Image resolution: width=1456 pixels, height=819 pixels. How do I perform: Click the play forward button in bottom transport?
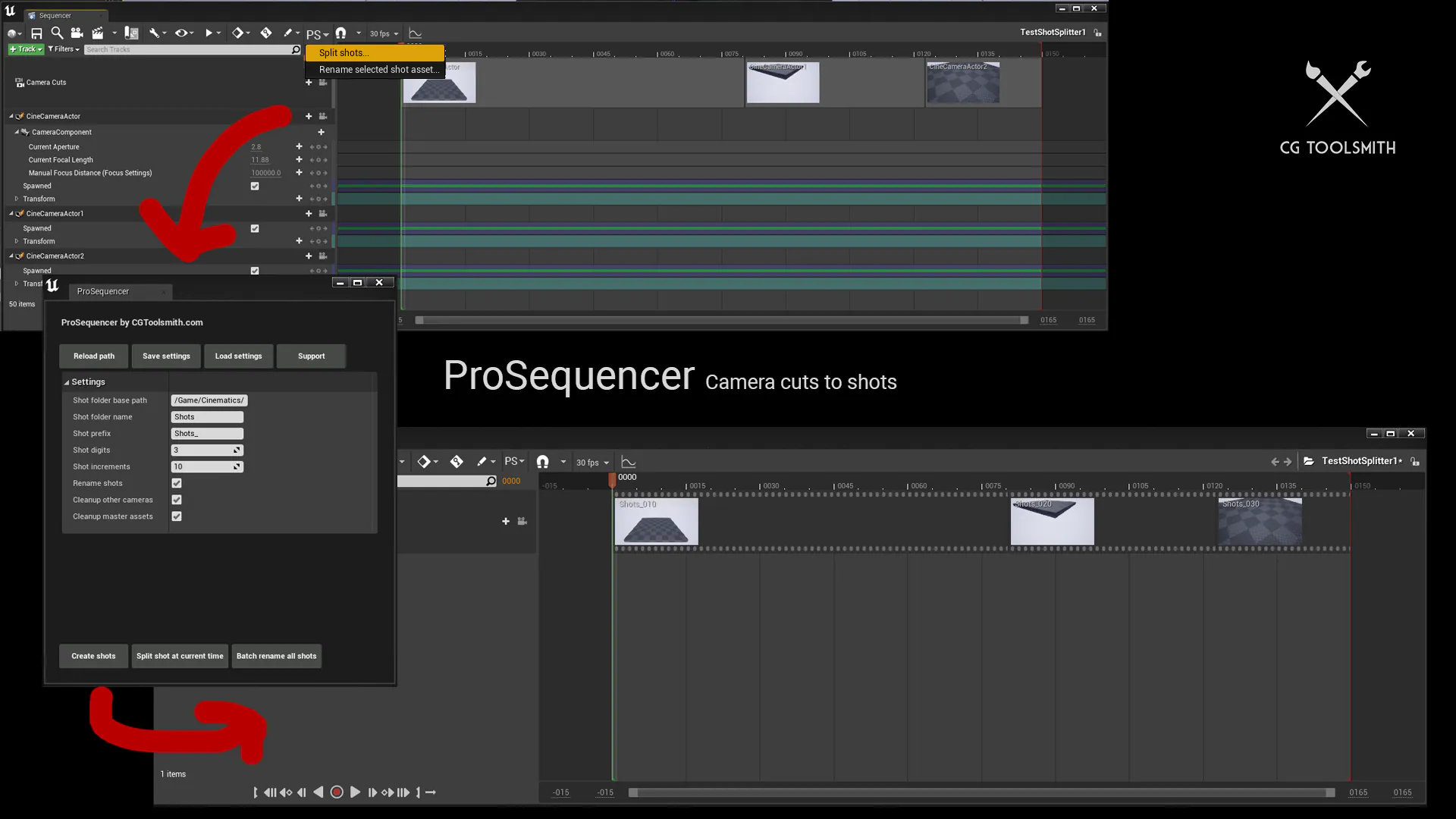click(355, 792)
